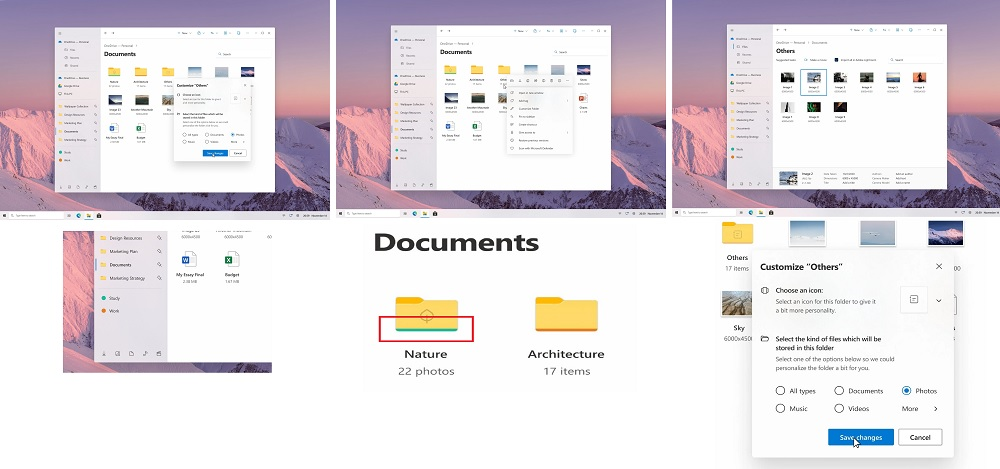Screen dimensions: 1000x469
Task: Click Save changes in small first-screenshot dialog
Action: (215, 153)
